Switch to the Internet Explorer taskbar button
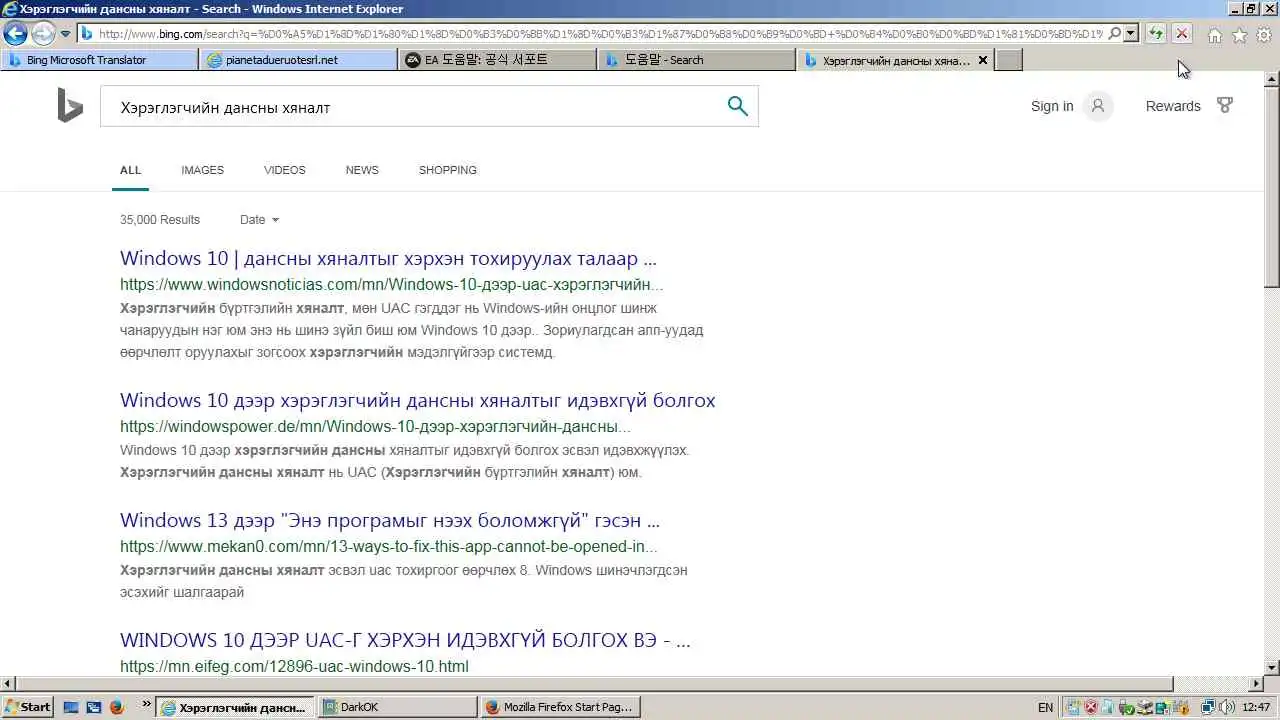 236,707
